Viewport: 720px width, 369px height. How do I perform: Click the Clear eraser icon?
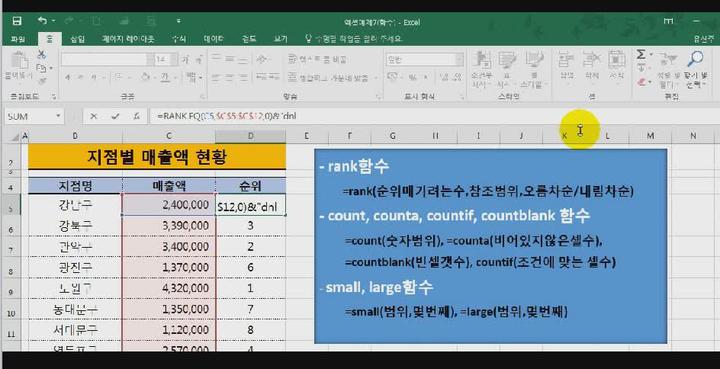coord(641,82)
